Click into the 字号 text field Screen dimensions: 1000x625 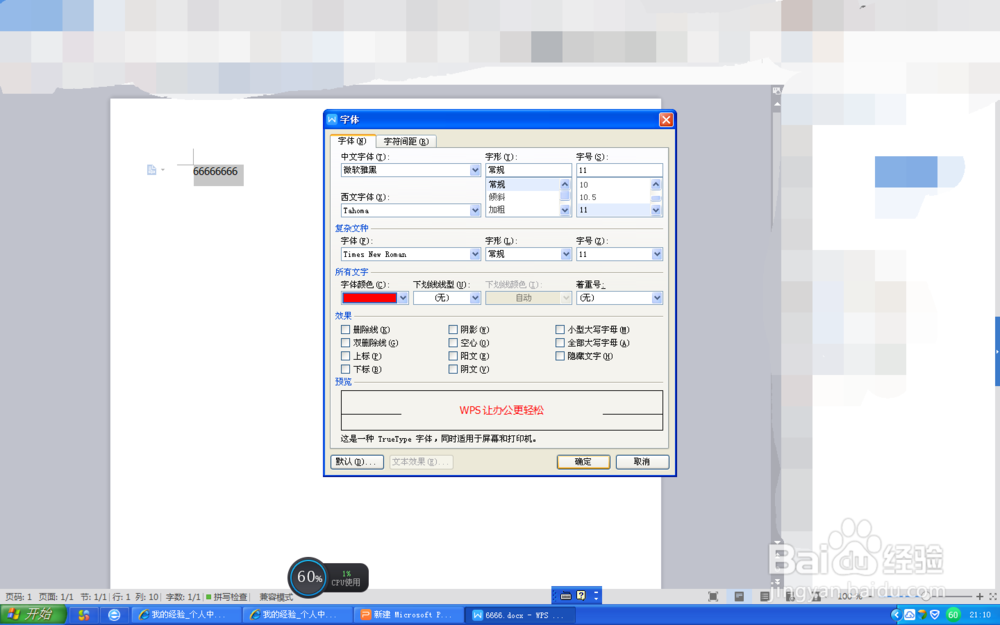619,170
